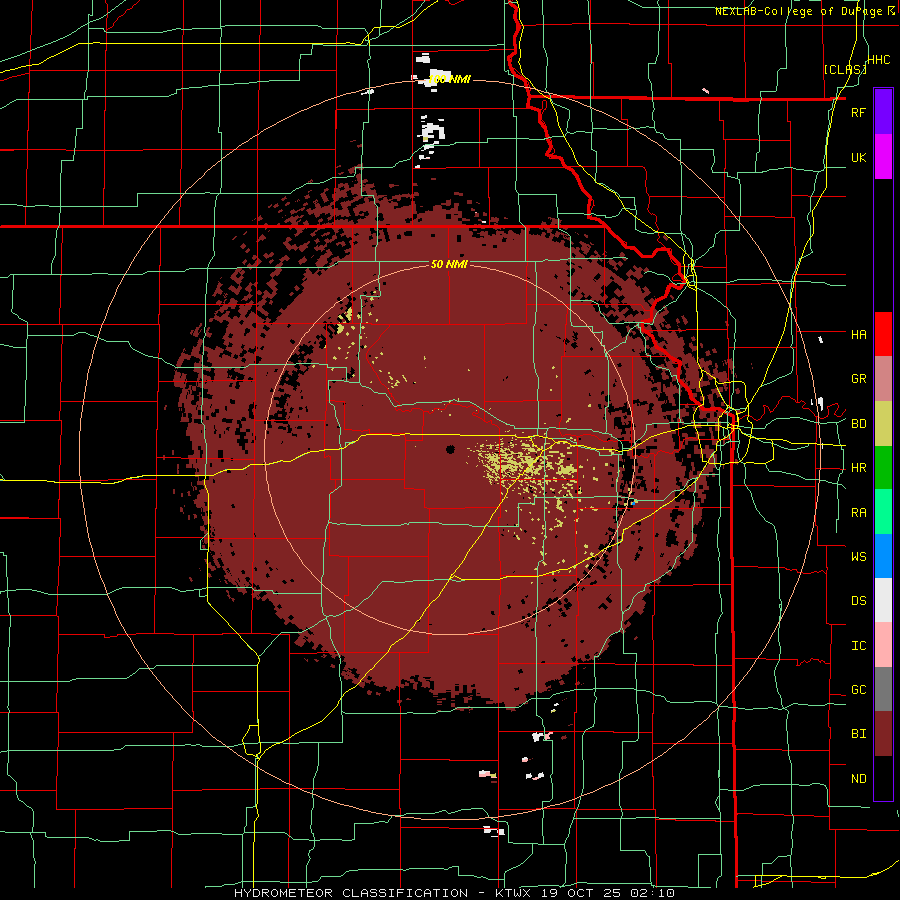Pick the HR dark green legend swatch
This screenshot has height=900, width=900.
[883, 468]
